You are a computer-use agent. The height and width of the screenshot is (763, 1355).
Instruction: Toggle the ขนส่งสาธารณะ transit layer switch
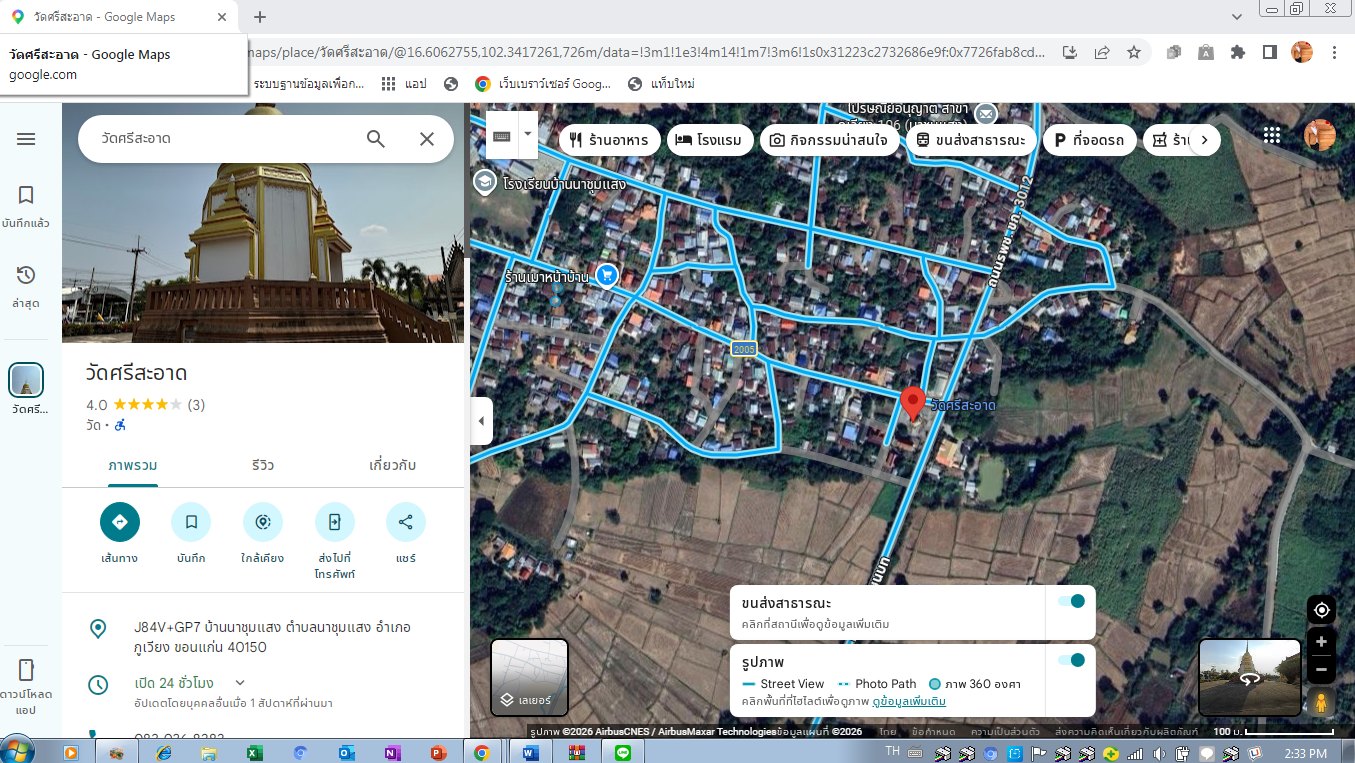click(x=1071, y=601)
